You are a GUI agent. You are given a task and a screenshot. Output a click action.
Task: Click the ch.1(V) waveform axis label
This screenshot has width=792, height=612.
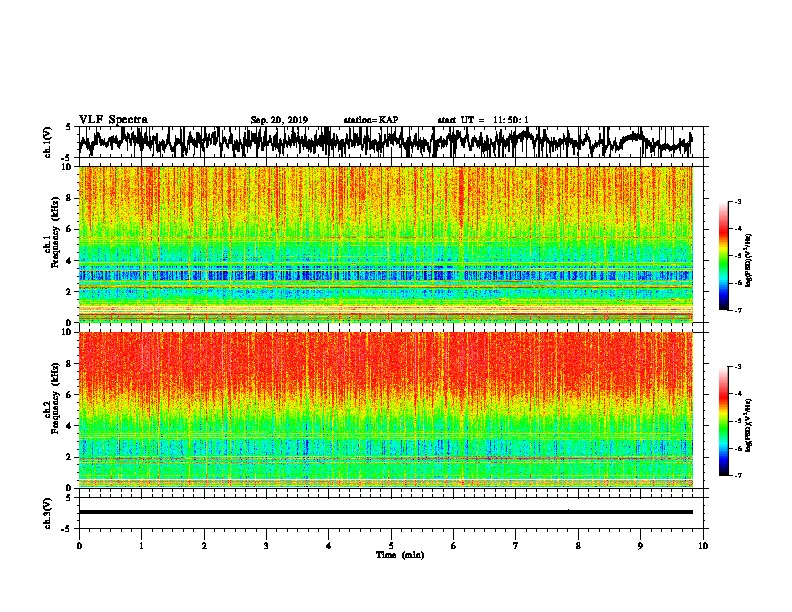click(x=48, y=142)
